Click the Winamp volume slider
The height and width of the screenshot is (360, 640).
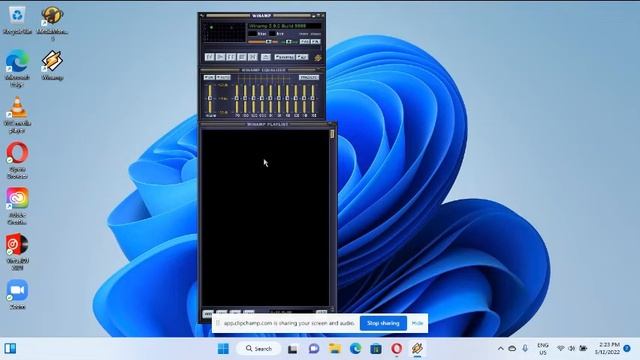[x=262, y=42]
